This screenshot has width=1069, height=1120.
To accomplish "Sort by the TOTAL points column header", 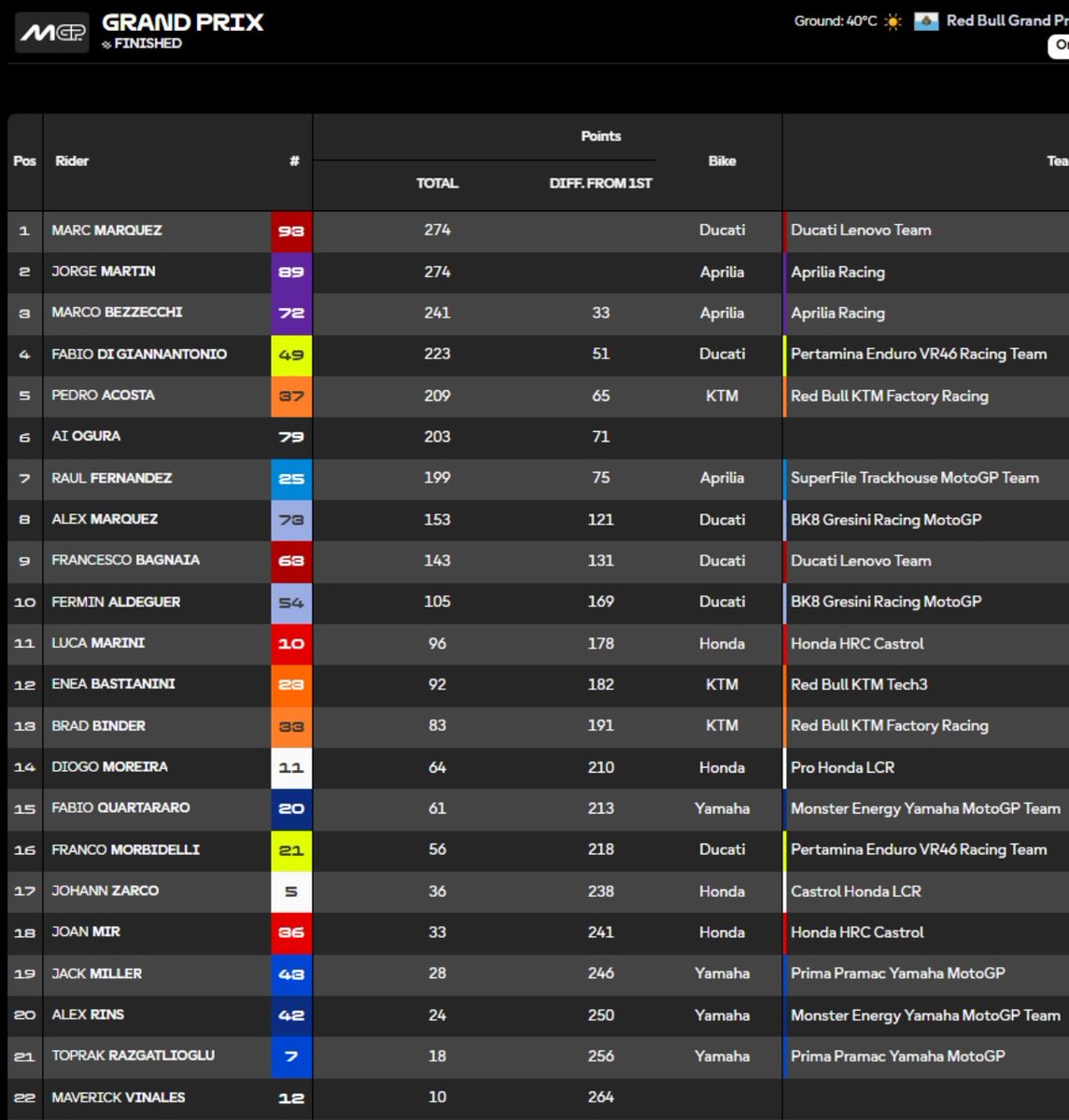I will [x=437, y=183].
